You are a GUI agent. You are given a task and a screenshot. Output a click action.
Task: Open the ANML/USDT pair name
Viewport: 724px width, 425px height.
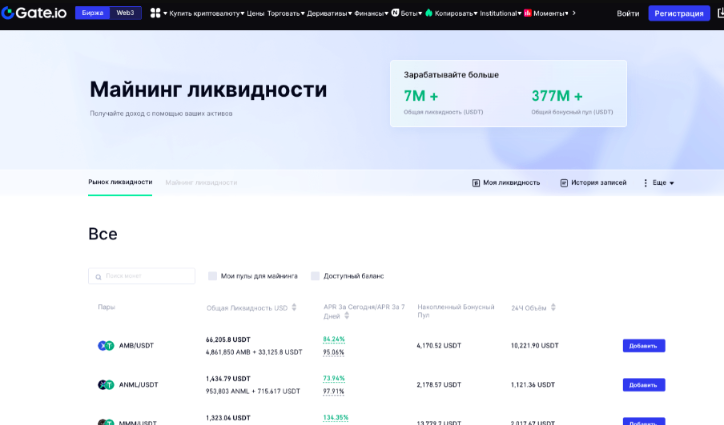tap(139, 385)
